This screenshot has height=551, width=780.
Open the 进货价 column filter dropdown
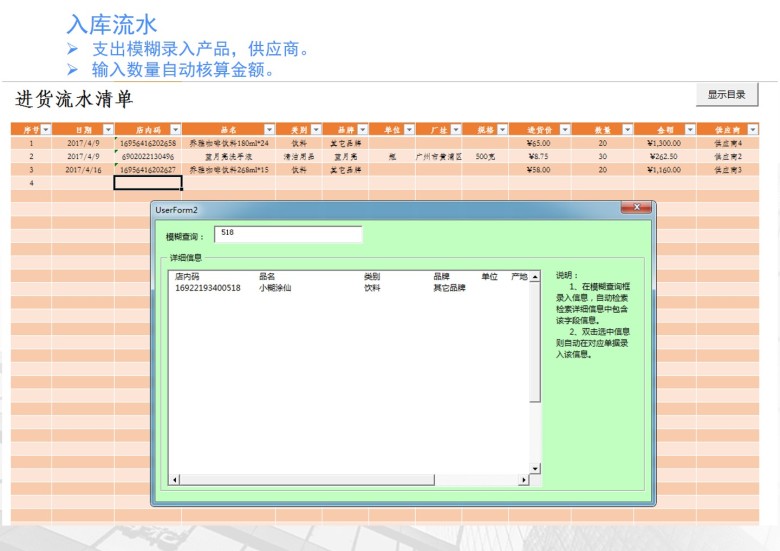coord(565,130)
